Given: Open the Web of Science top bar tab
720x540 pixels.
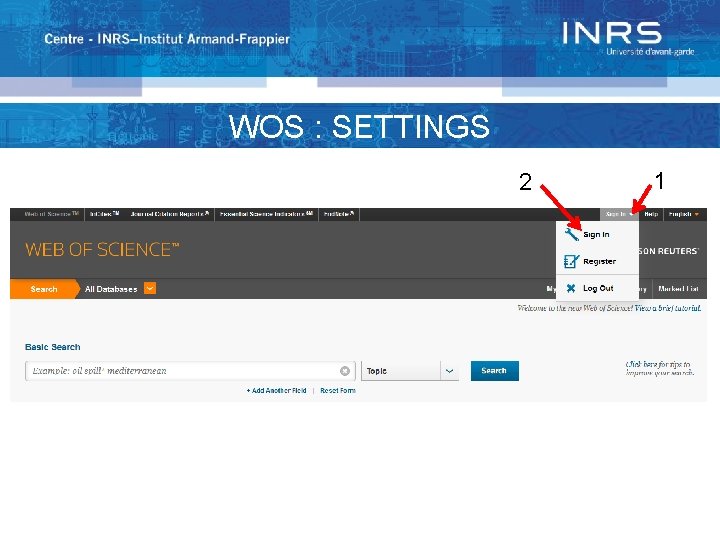Looking at the screenshot, I should (51, 214).
